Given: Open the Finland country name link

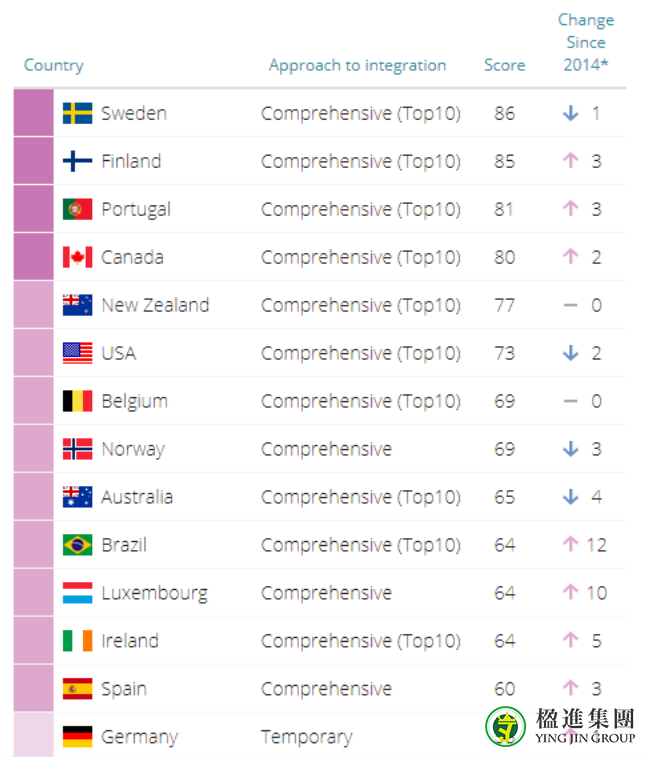Looking at the screenshot, I should [131, 161].
